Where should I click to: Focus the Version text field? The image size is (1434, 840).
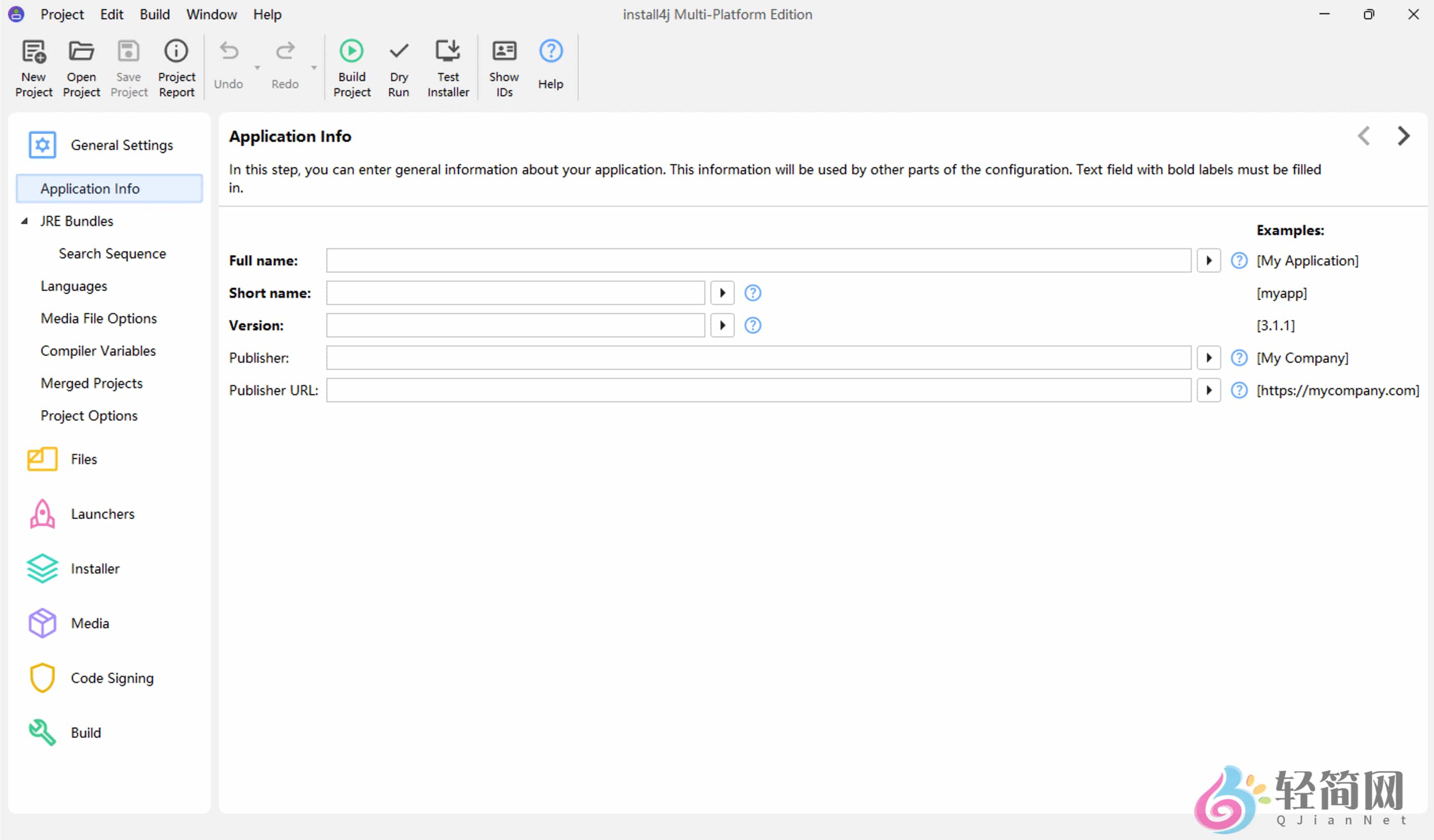[x=515, y=326]
